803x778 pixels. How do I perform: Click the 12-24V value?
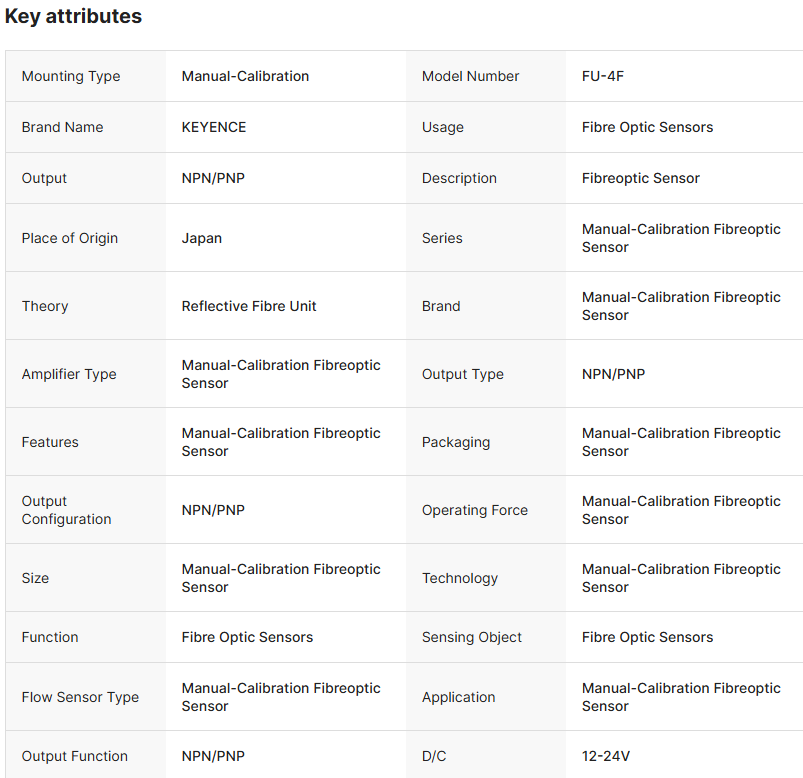(606, 756)
